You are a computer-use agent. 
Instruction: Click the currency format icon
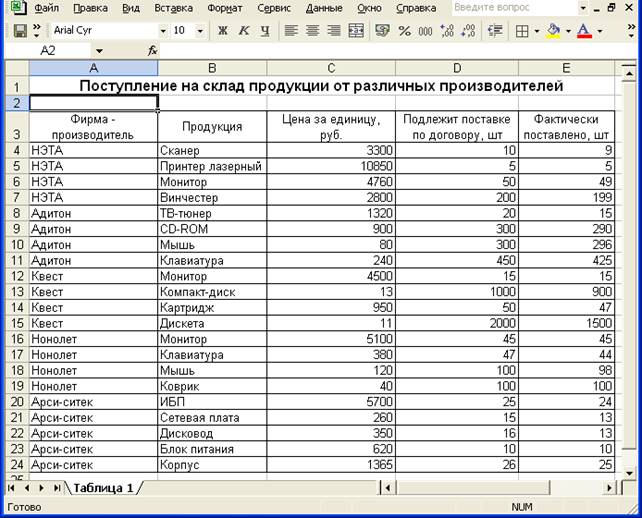pyautogui.click(x=382, y=31)
